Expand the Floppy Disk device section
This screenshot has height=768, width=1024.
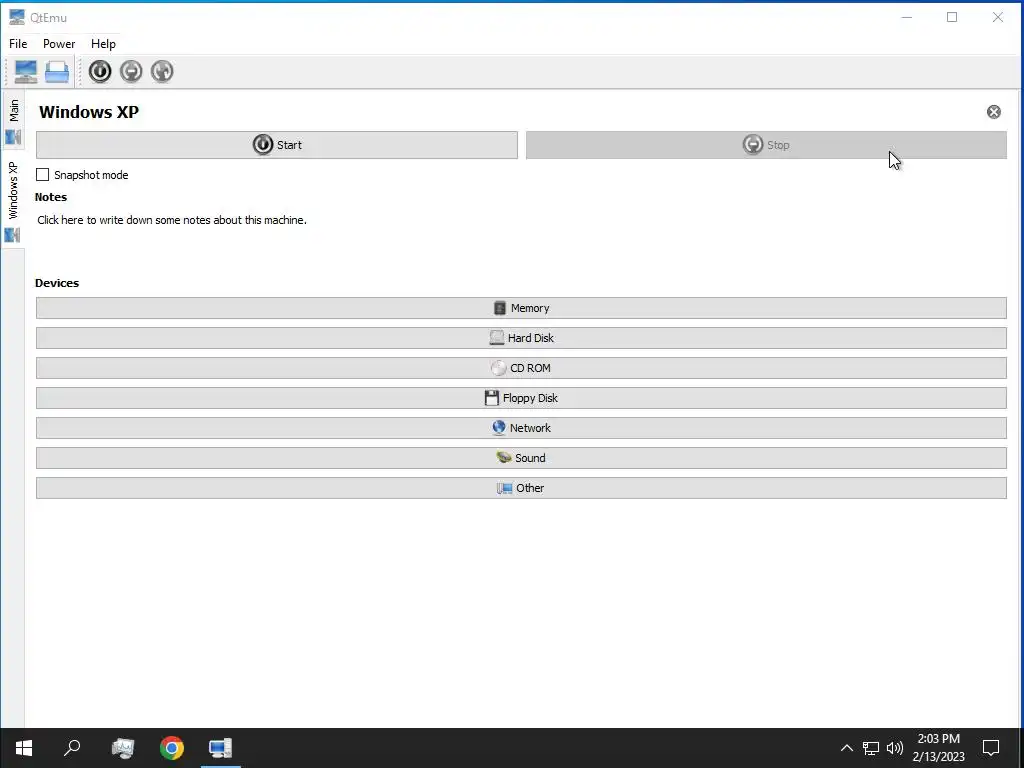(x=521, y=398)
